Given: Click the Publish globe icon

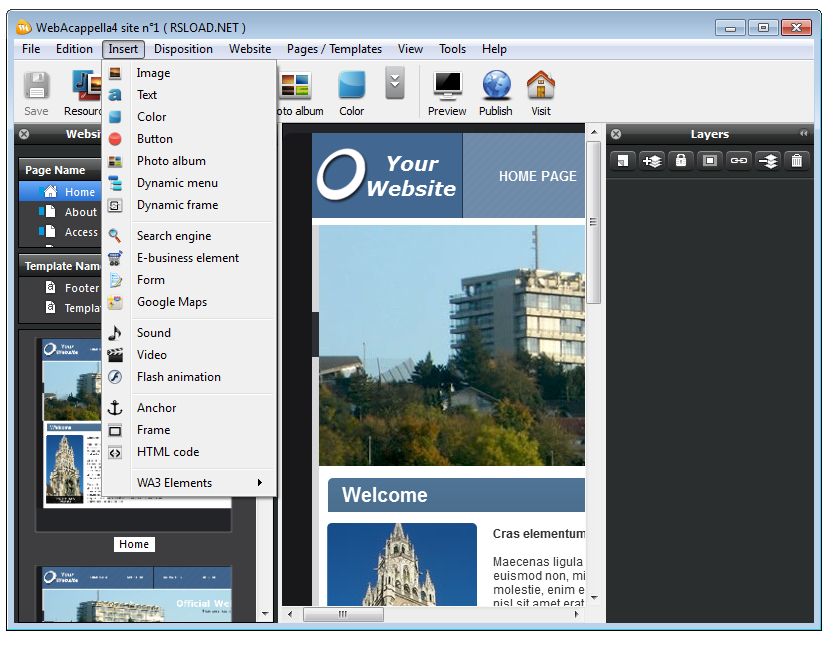Looking at the screenshot, I should tap(496, 86).
